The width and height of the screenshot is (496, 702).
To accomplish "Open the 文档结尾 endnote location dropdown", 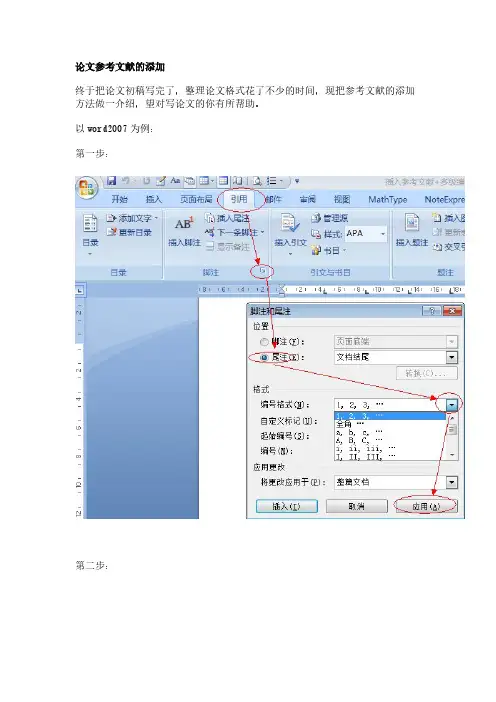I will tap(452, 357).
